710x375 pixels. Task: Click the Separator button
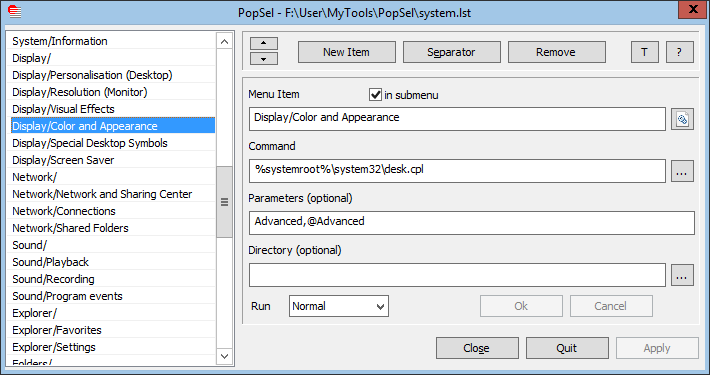tap(451, 52)
